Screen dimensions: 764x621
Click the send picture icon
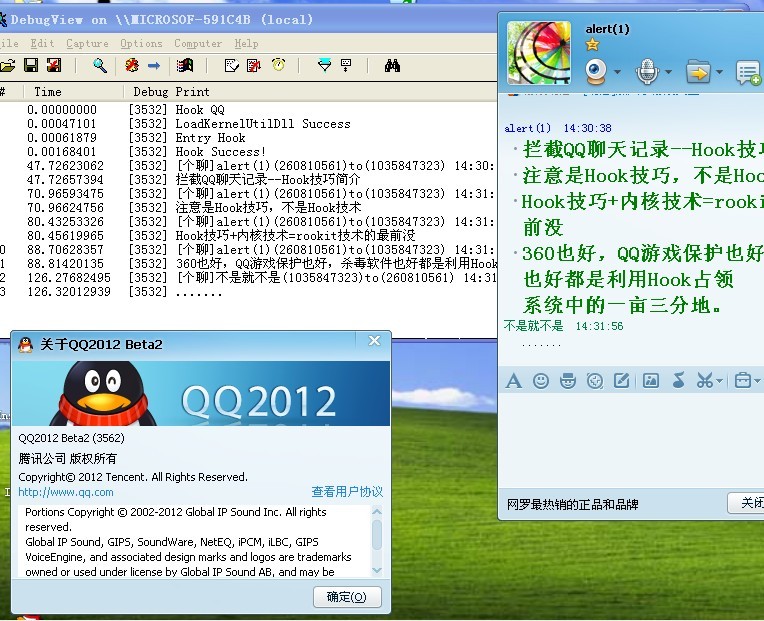click(651, 380)
